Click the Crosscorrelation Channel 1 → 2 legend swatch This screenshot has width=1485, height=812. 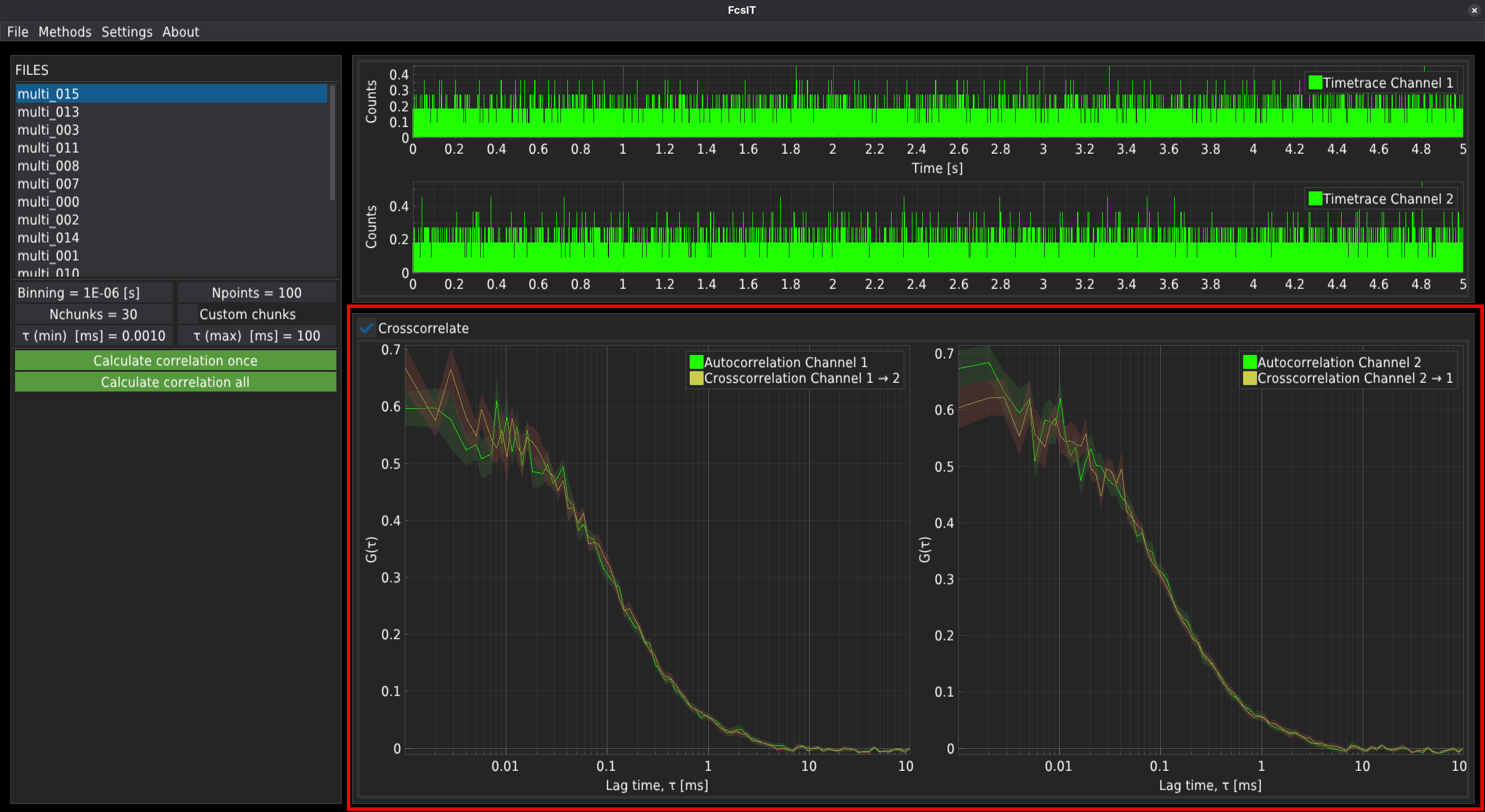(696, 378)
